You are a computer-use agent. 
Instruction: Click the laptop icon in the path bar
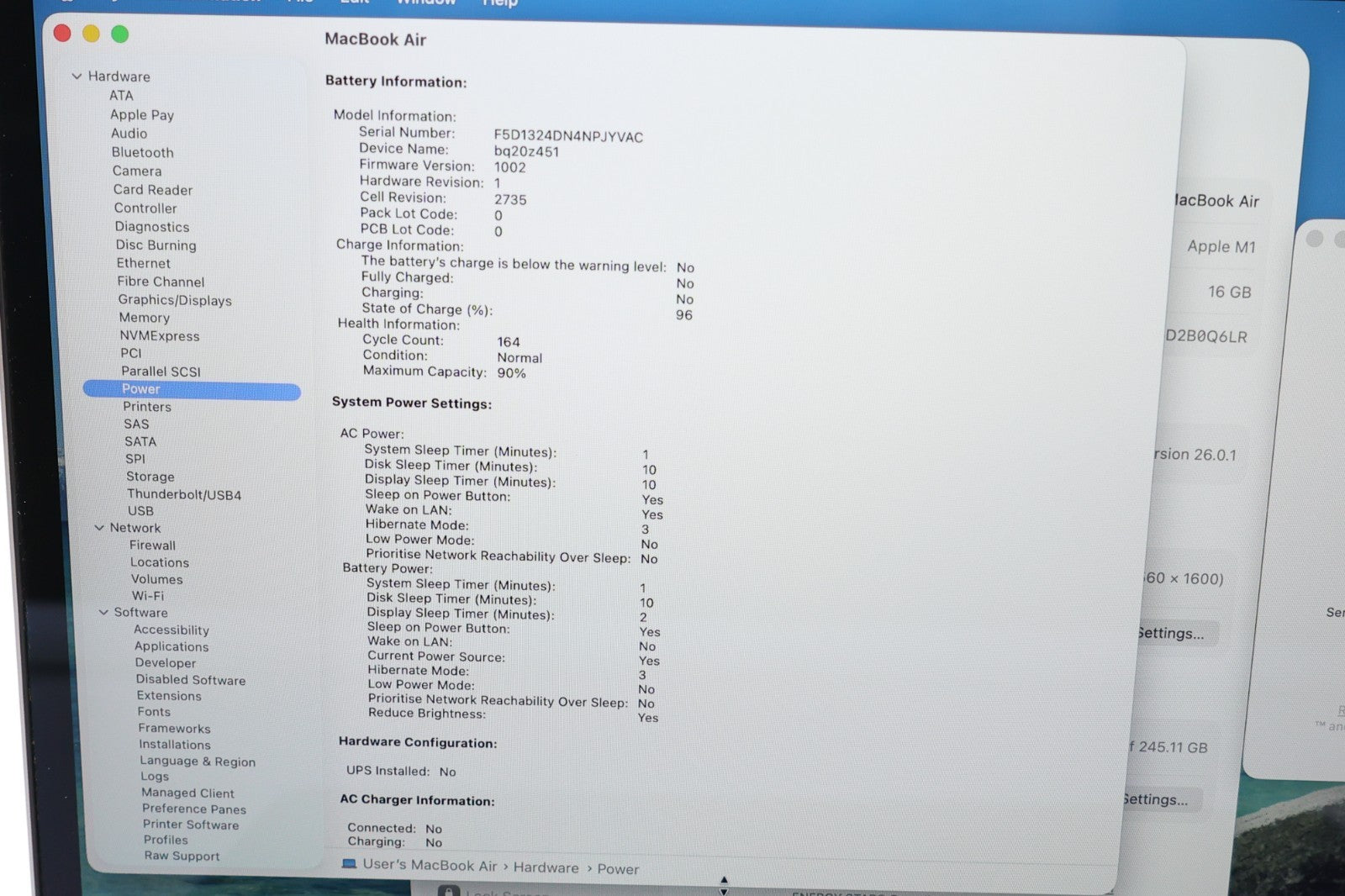click(x=350, y=864)
